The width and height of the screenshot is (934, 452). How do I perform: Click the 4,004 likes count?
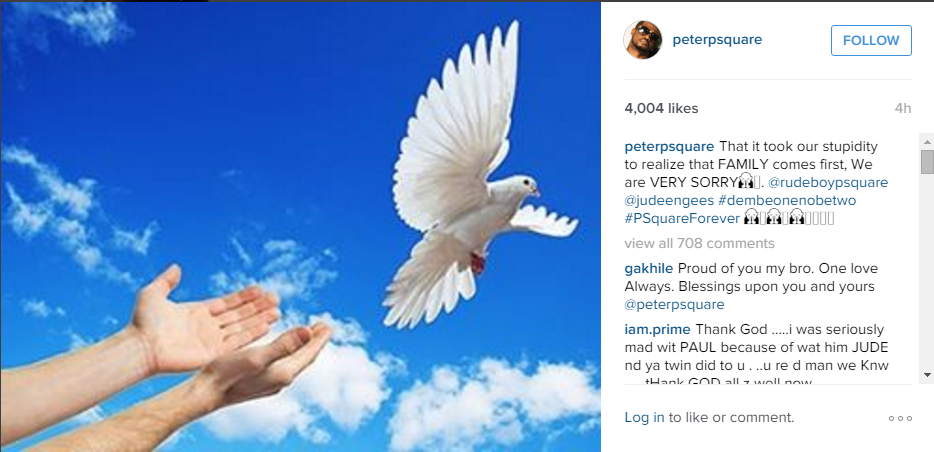coord(661,108)
